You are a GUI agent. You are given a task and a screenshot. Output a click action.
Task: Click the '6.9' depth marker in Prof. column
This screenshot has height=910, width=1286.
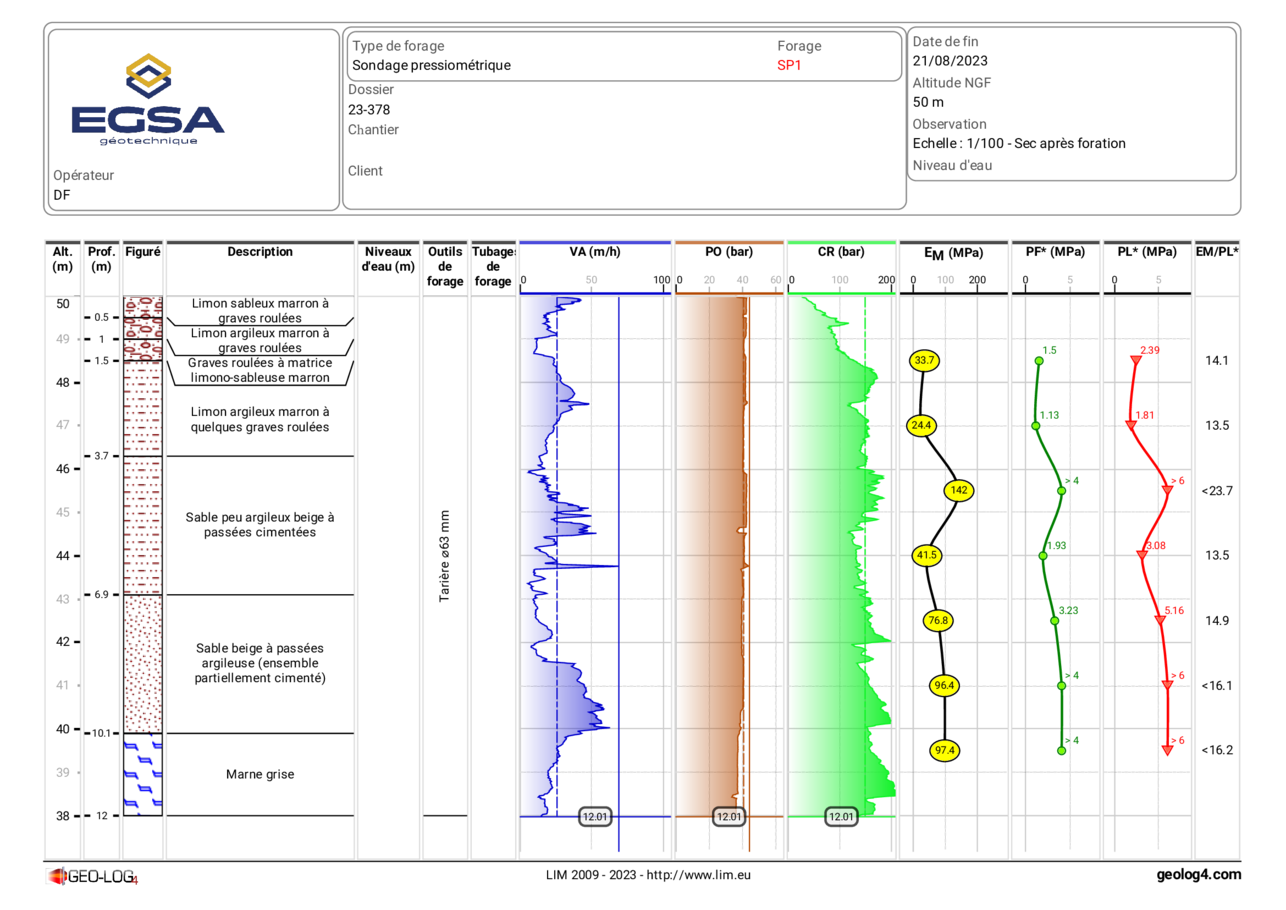coord(102,595)
